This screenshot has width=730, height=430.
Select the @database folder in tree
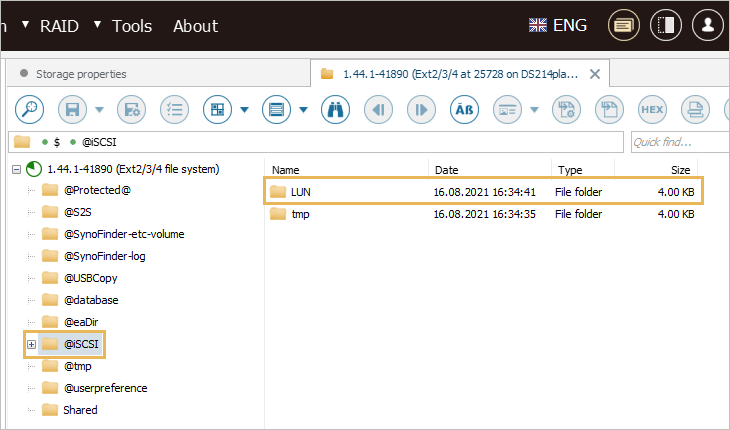91,300
